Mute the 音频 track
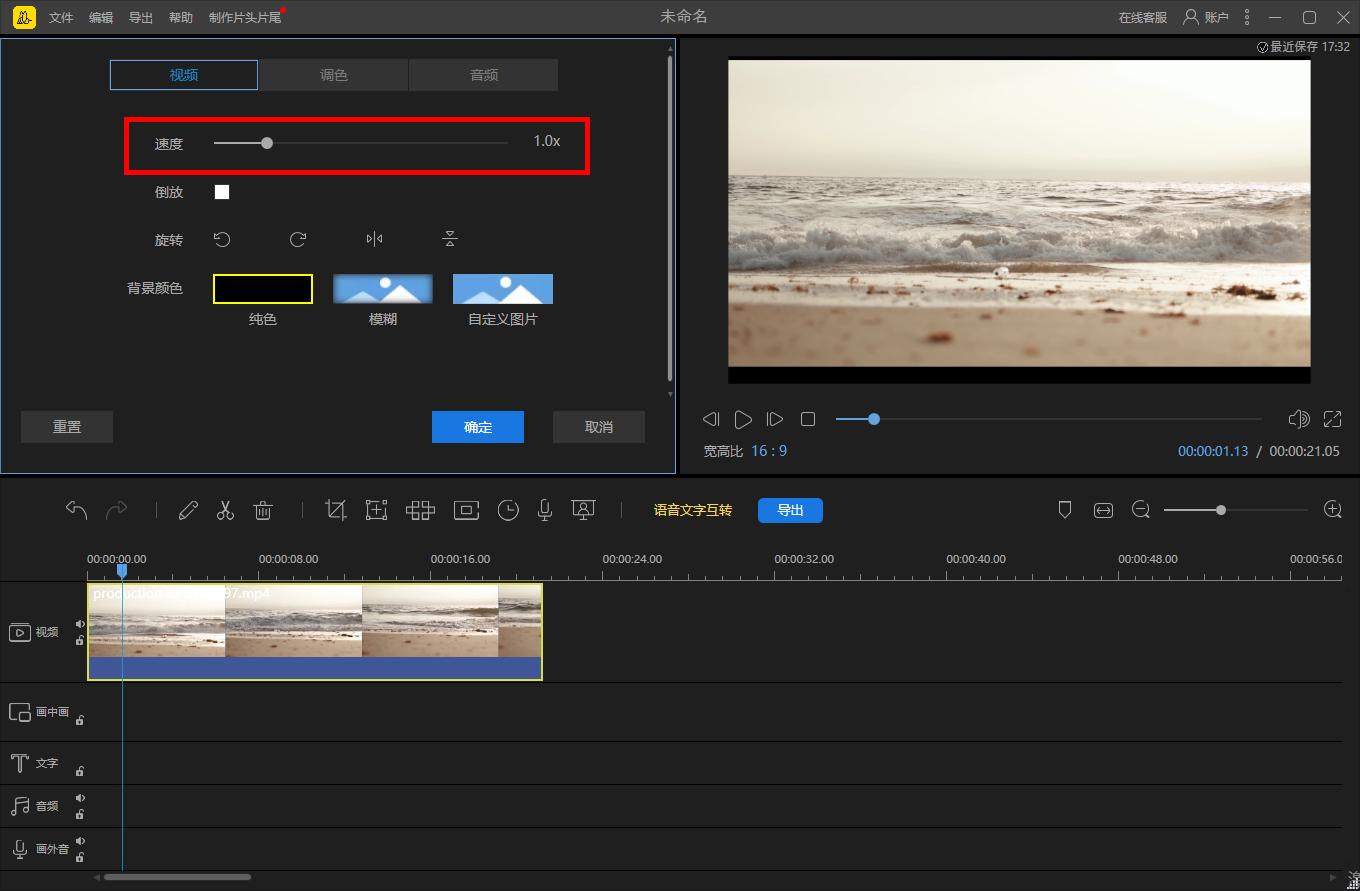 pos(80,798)
